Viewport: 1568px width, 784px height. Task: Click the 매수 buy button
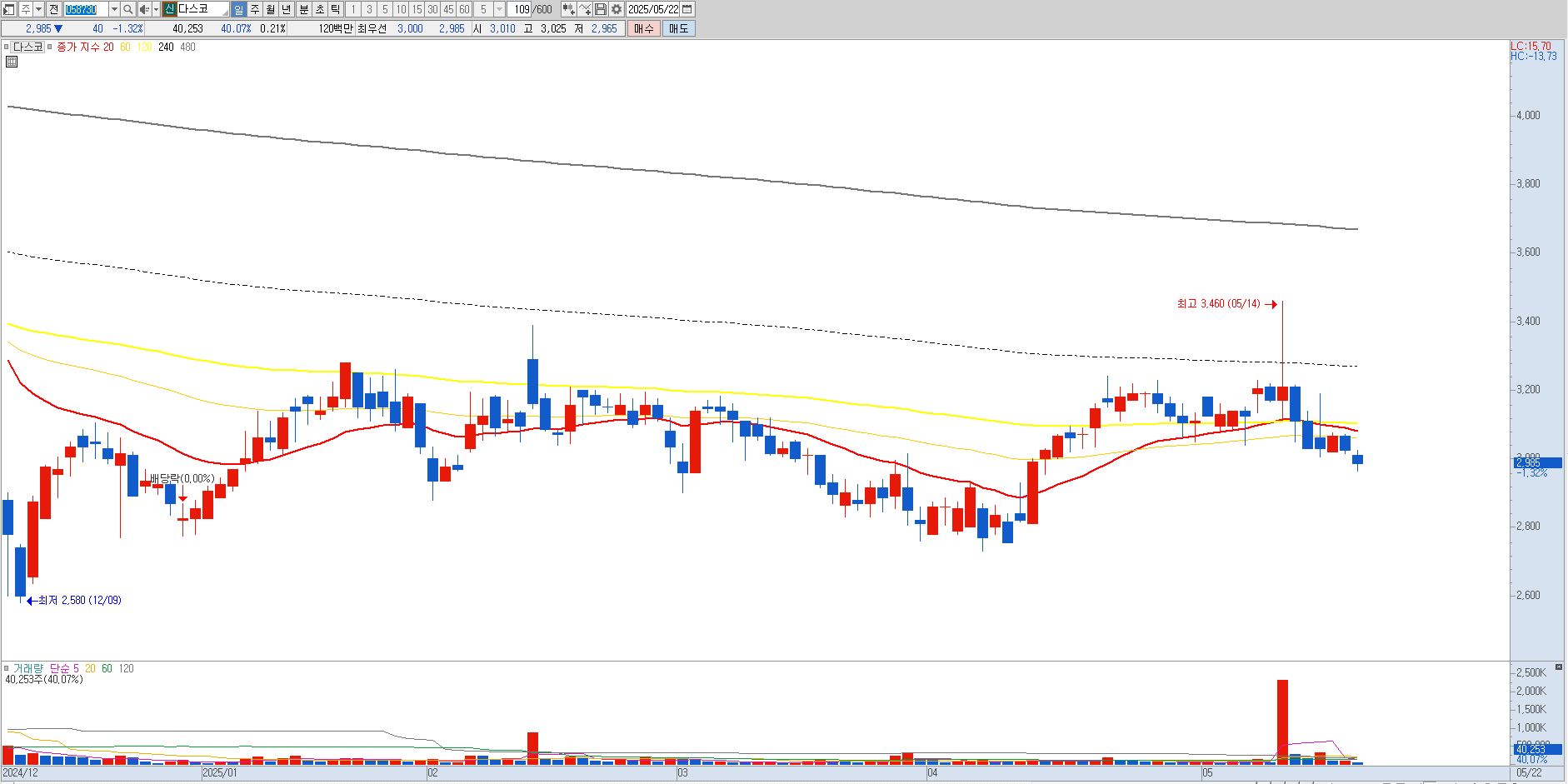[x=643, y=28]
